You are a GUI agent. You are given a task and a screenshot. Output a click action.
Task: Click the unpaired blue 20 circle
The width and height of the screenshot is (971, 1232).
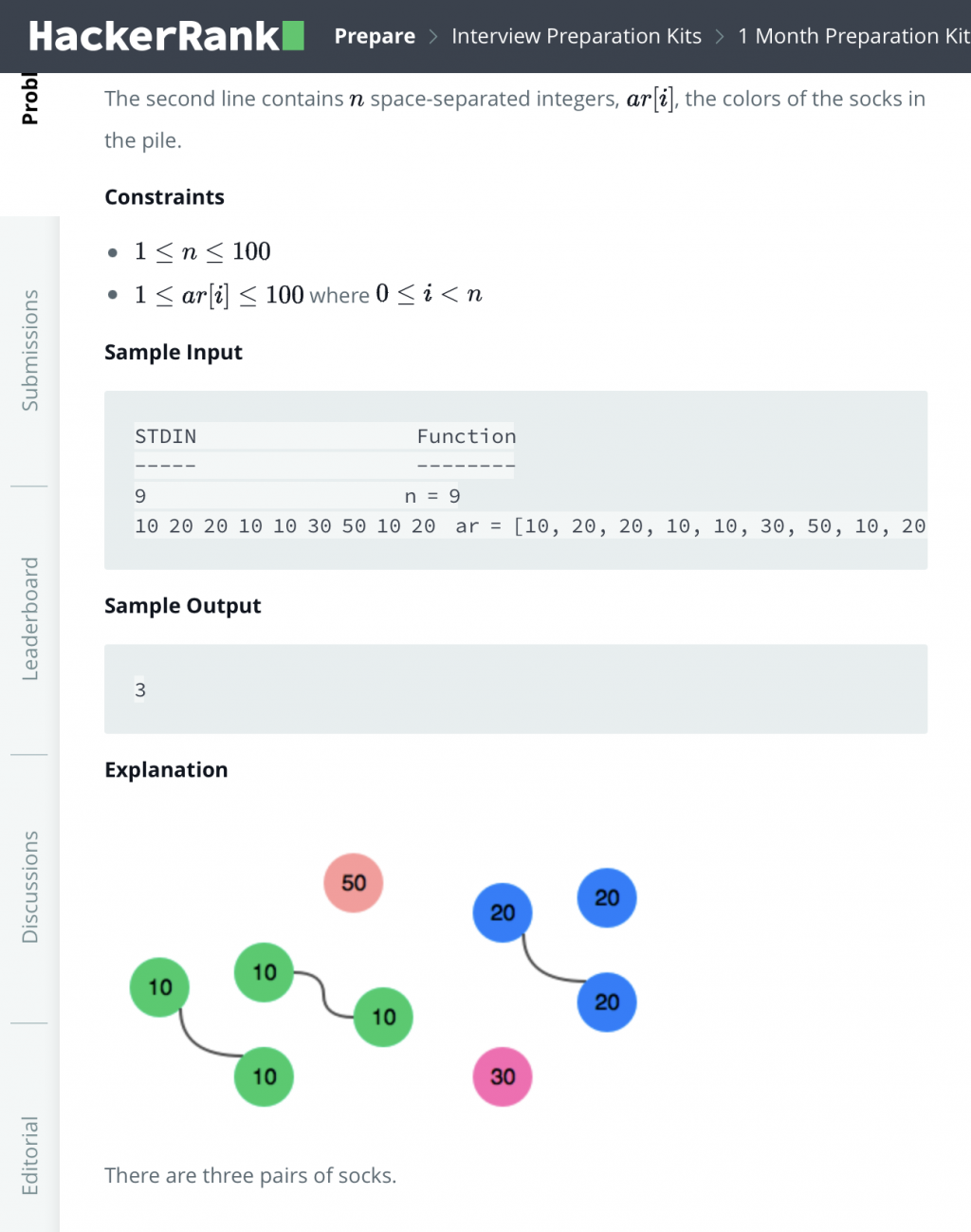pyautogui.click(x=607, y=897)
